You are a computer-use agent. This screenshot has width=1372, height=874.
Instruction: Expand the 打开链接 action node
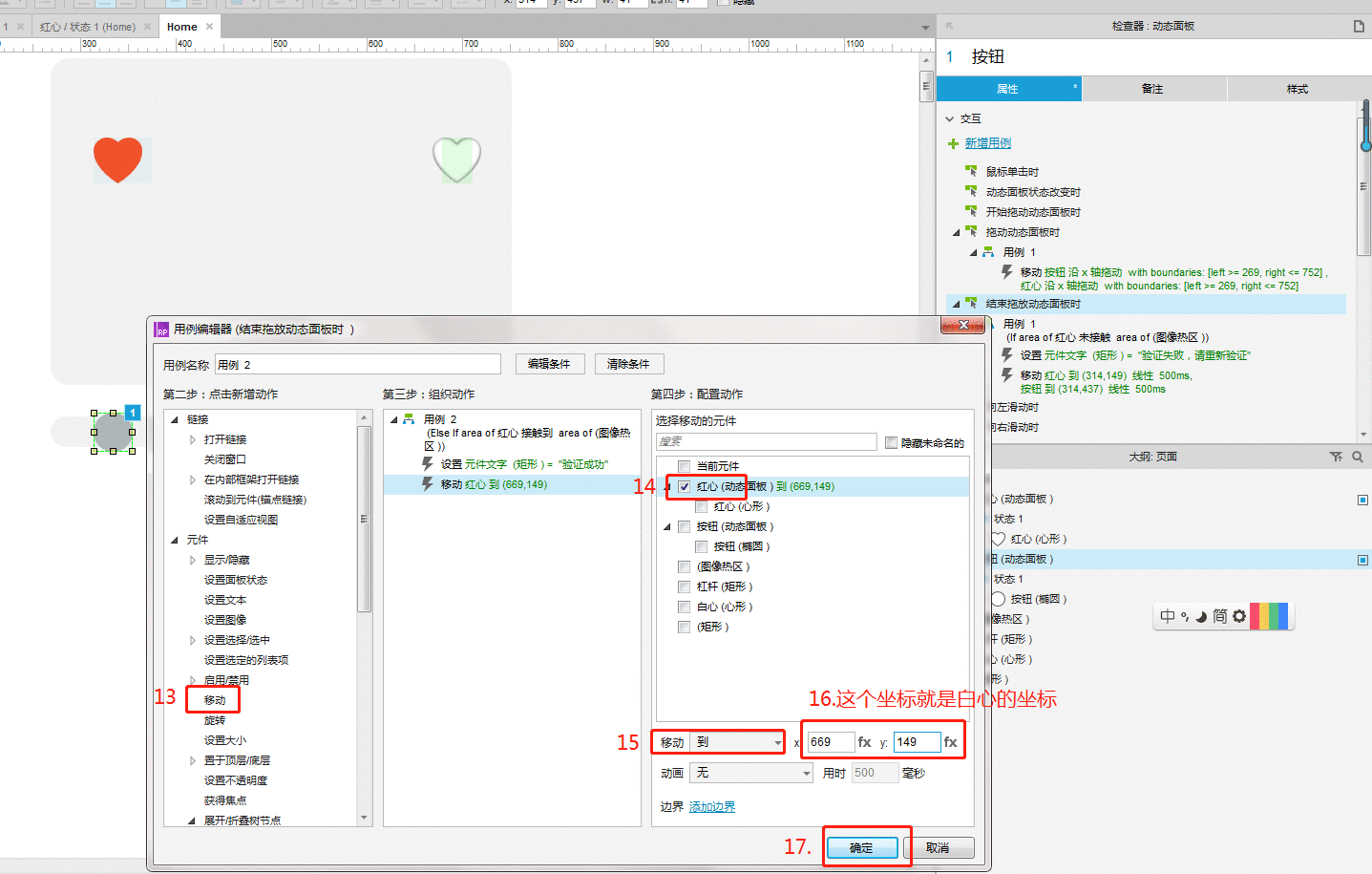193,440
